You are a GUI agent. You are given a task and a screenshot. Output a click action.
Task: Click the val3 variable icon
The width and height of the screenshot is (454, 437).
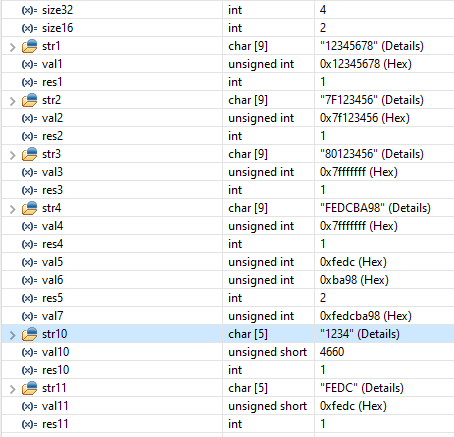[x=29, y=172]
